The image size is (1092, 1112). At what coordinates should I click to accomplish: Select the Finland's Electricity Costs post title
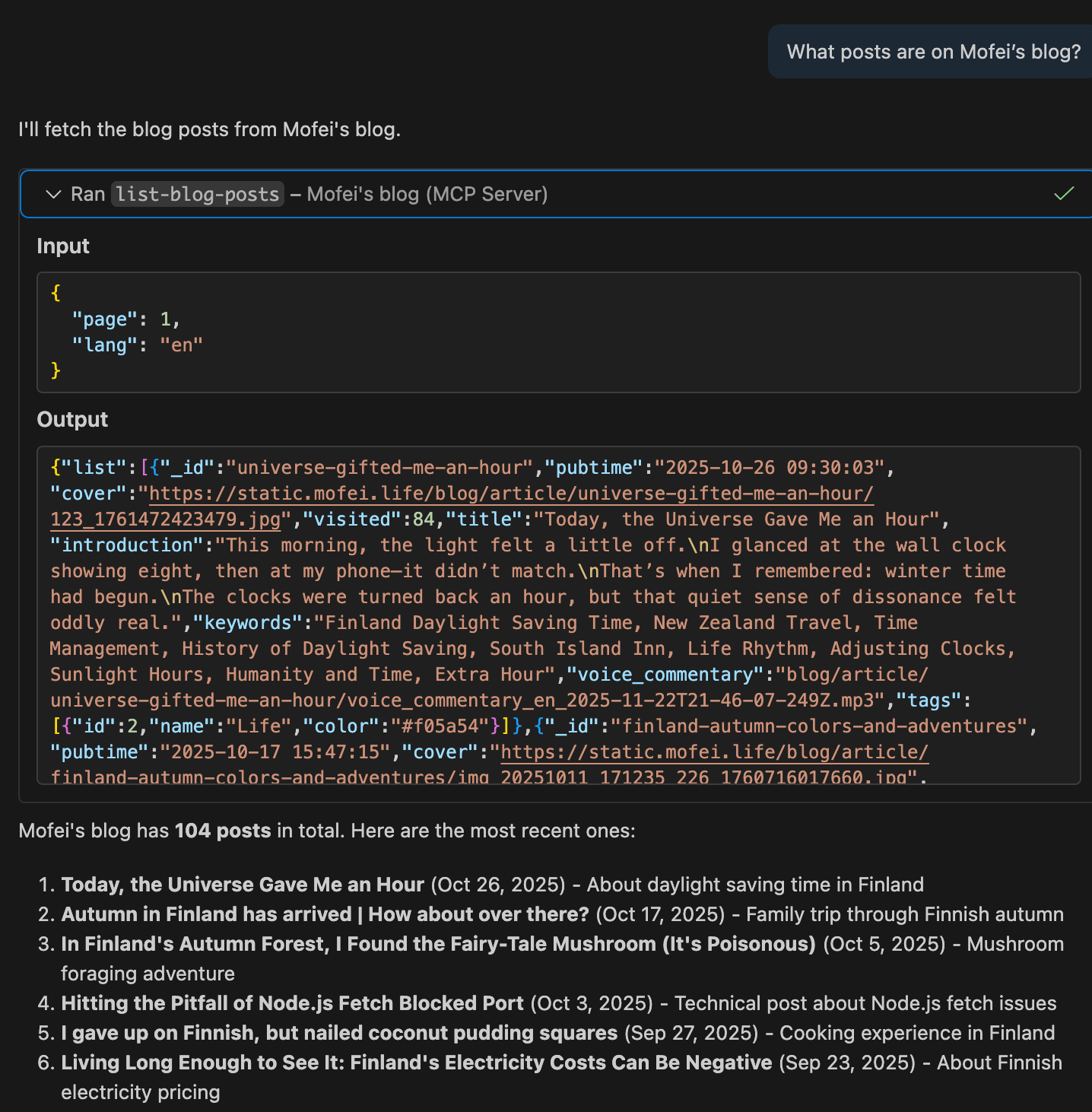click(416, 1063)
